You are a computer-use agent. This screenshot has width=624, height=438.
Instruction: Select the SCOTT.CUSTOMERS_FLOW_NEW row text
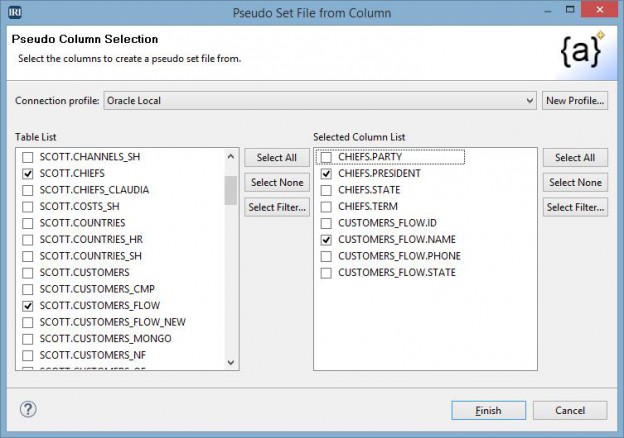pos(113,322)
